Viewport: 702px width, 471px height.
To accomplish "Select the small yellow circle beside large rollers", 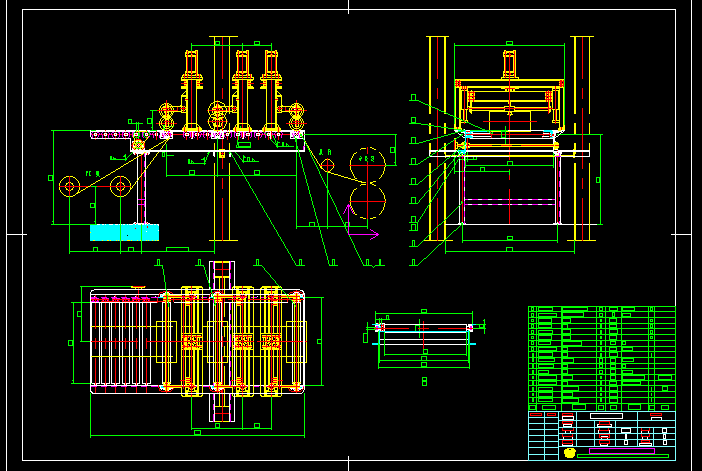I will pos(327,164).
